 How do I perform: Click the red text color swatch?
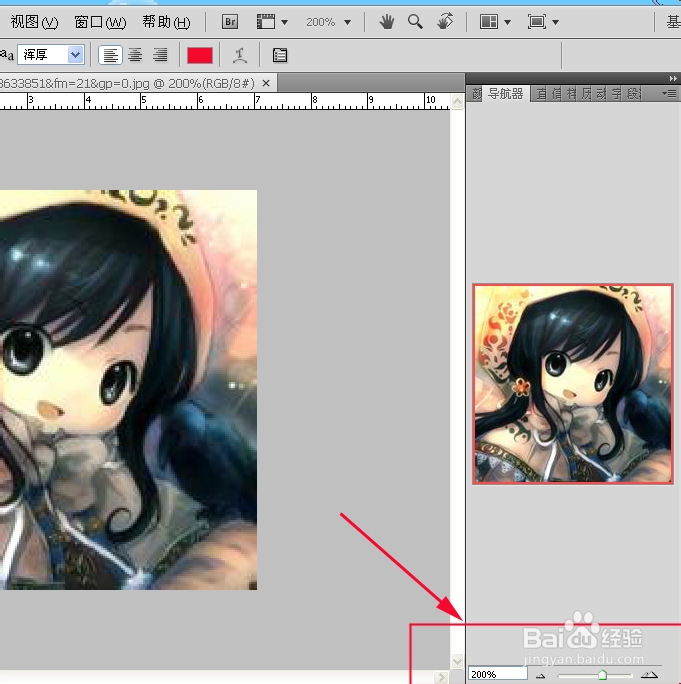tap(200, 55)
